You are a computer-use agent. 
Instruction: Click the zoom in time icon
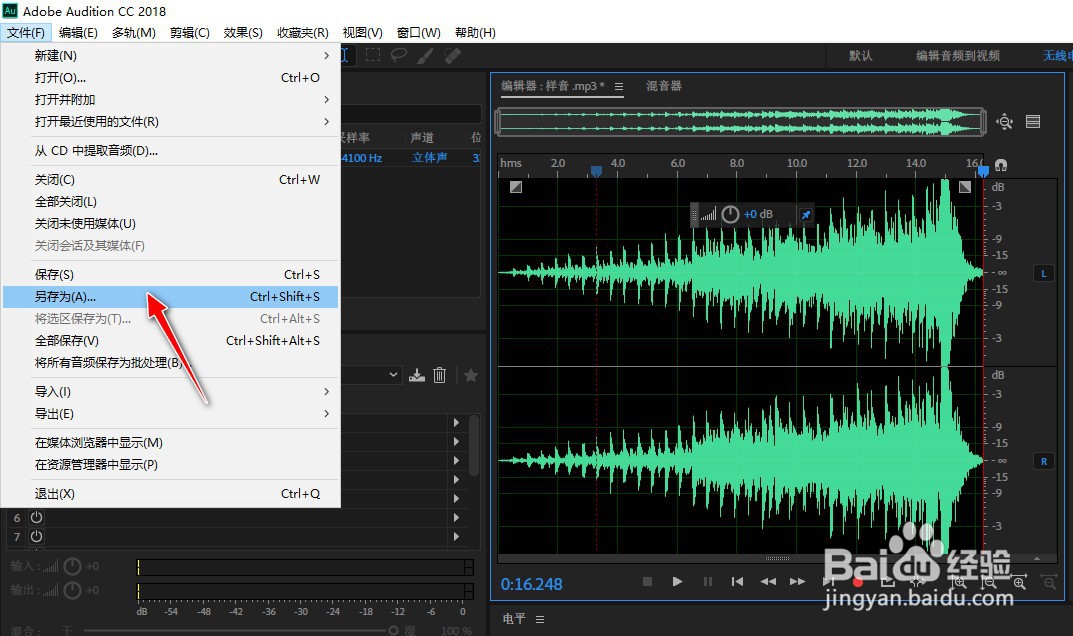pyautogui.click(x=1020, y=582)
